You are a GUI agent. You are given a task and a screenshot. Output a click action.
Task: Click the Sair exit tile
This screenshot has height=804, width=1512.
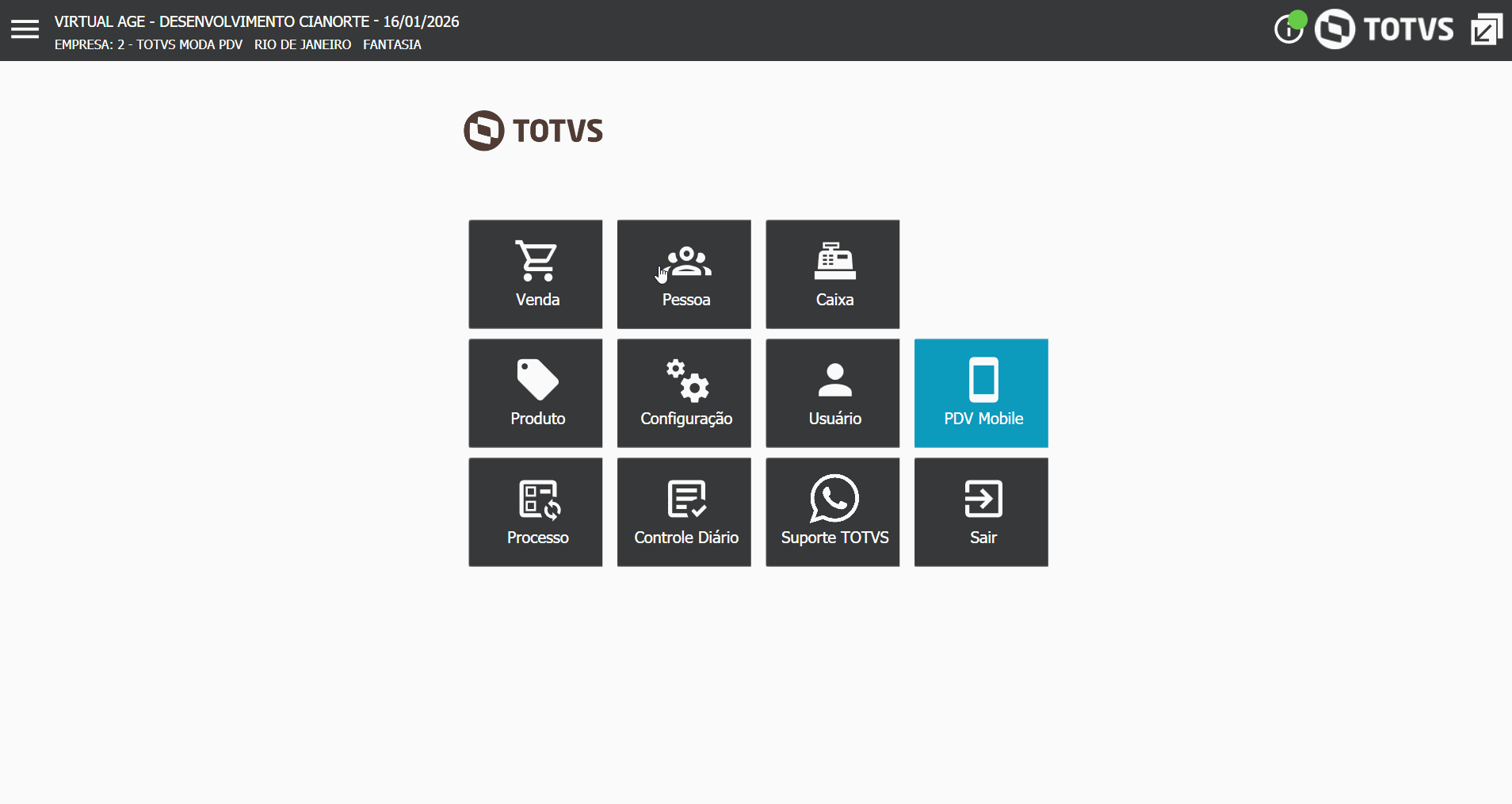tap(981, 512)
